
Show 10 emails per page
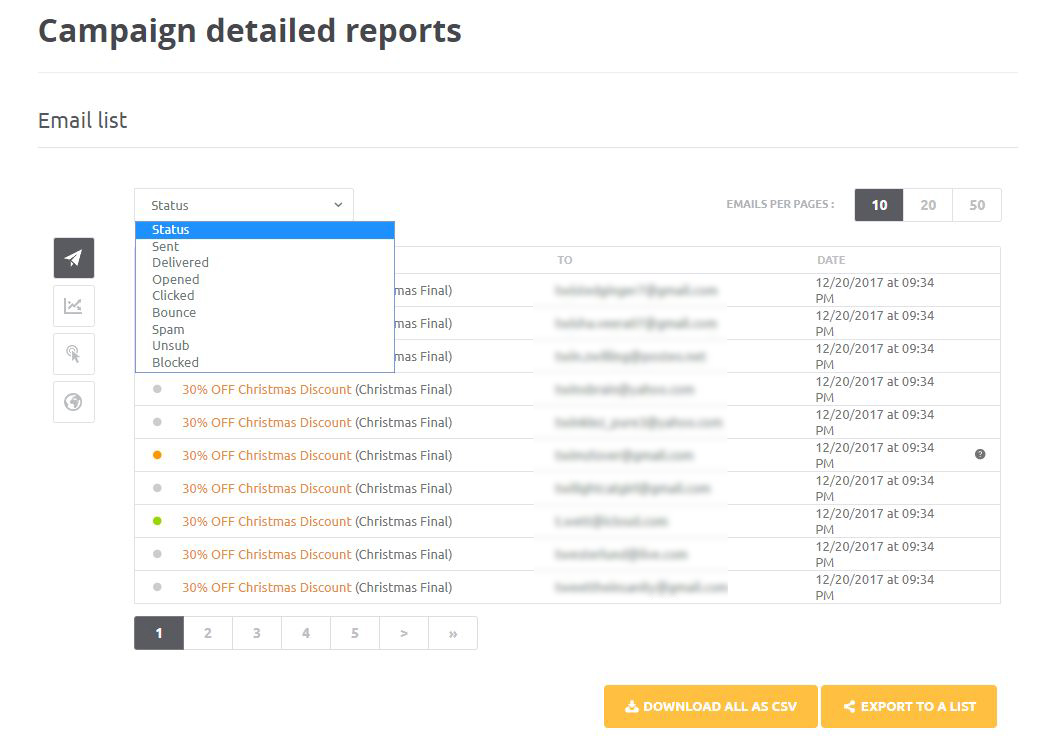click(879, 205)
